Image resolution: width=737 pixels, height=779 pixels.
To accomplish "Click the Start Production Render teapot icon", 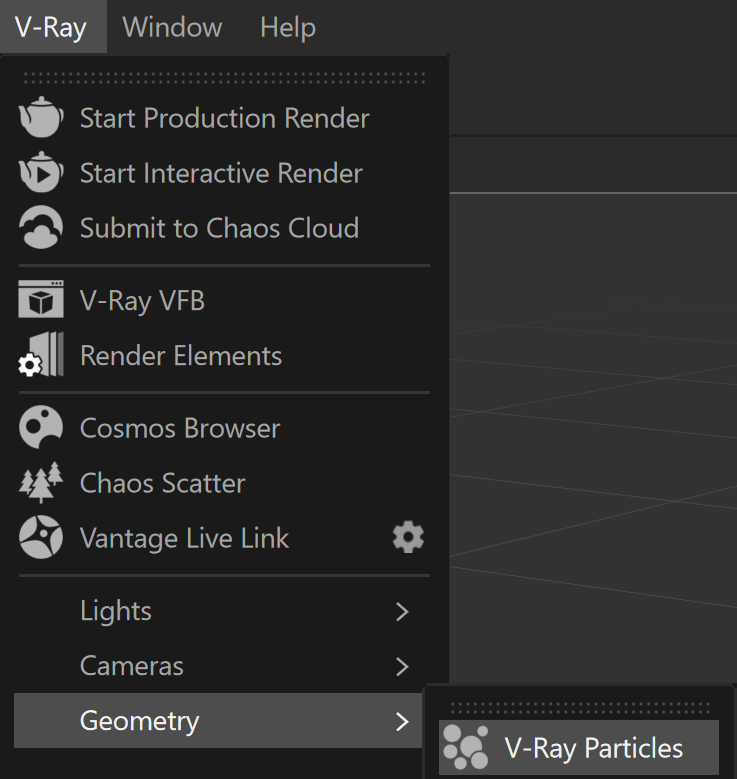I will [x=41, y=117].
